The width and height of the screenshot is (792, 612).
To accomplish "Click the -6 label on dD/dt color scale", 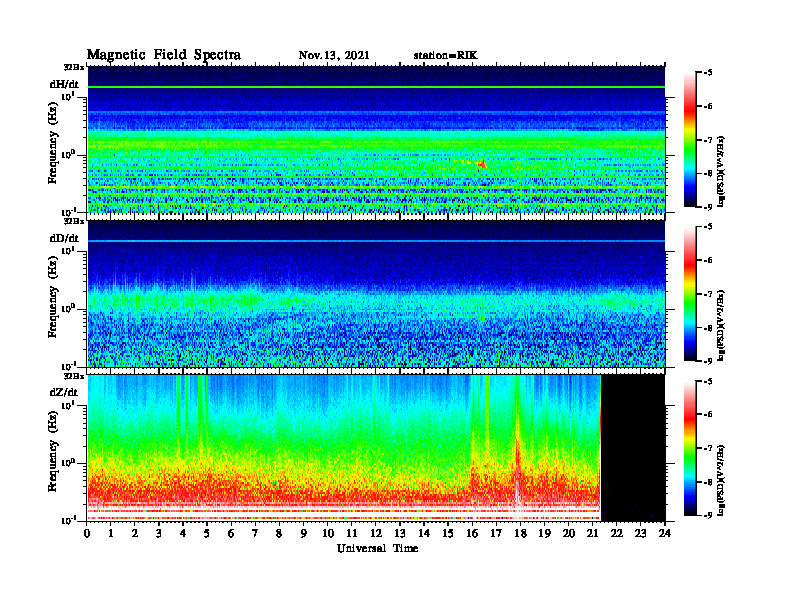I will coord(708,260).
